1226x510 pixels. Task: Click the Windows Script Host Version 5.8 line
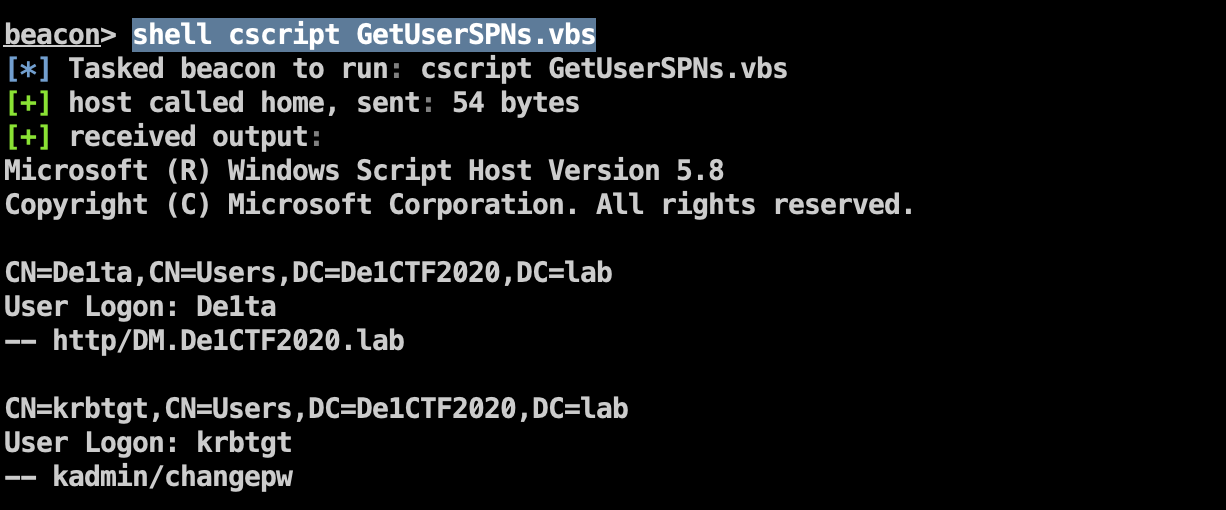(364, 170)
